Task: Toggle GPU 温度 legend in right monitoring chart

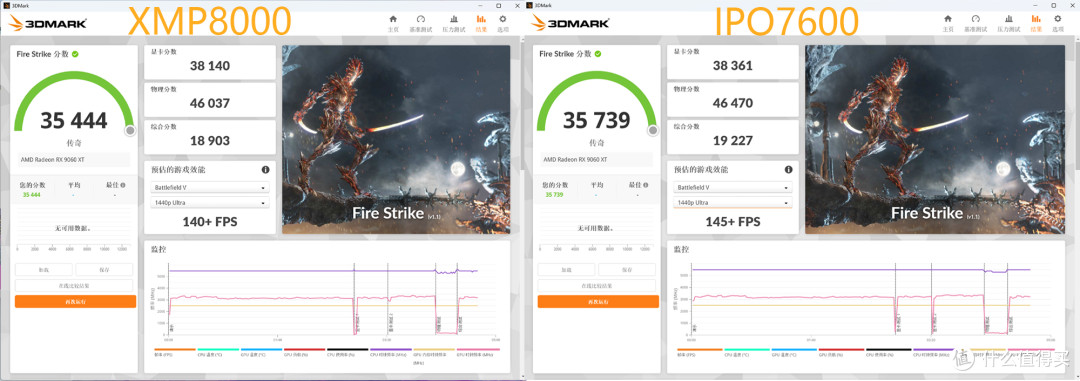Action: coord(794,352)
